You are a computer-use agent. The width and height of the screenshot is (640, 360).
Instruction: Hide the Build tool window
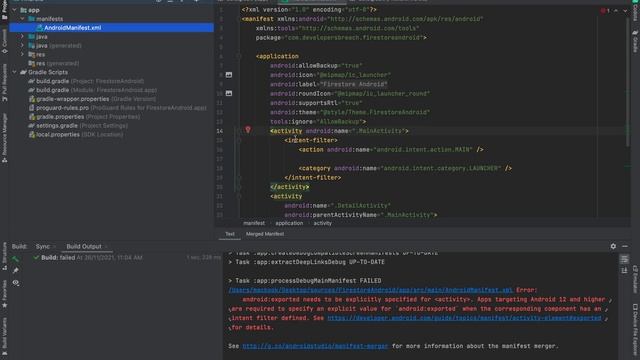(625, 246)
